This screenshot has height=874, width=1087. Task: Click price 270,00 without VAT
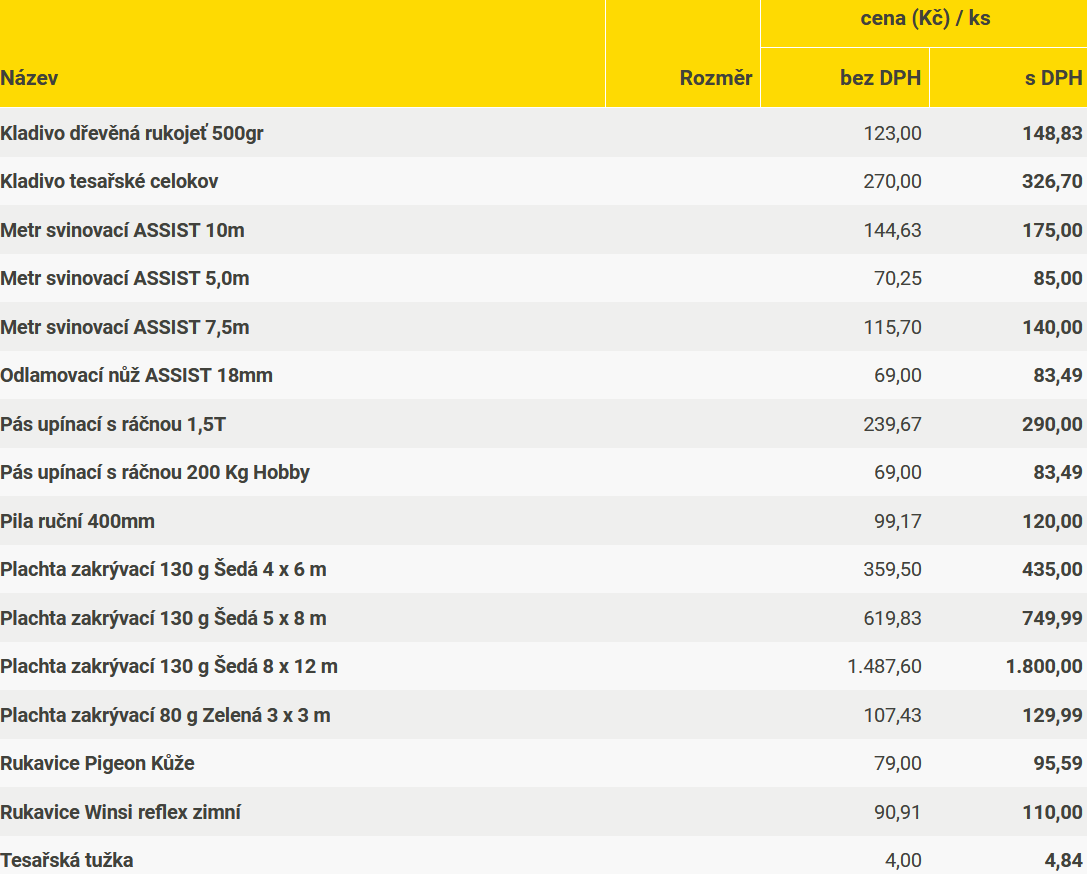892,182
